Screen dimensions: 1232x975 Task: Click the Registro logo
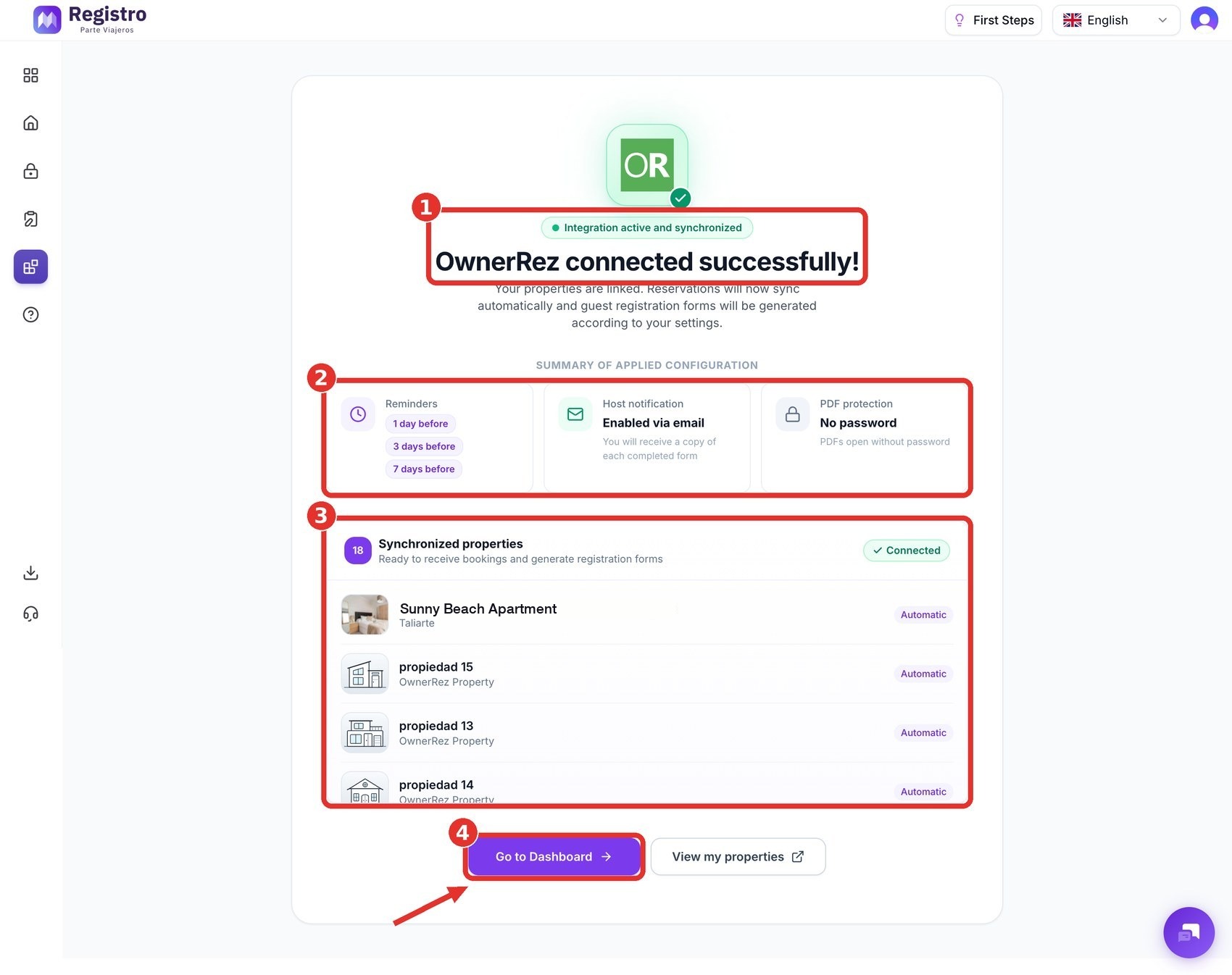click(90, 20)
